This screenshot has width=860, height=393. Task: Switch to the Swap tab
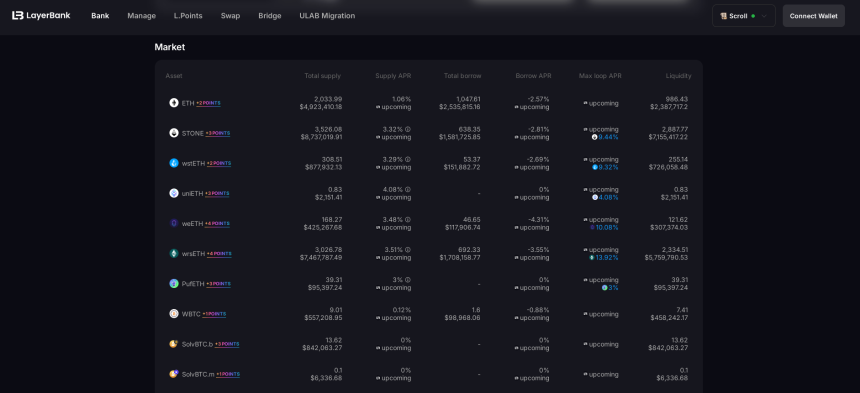tap(230, 16)
